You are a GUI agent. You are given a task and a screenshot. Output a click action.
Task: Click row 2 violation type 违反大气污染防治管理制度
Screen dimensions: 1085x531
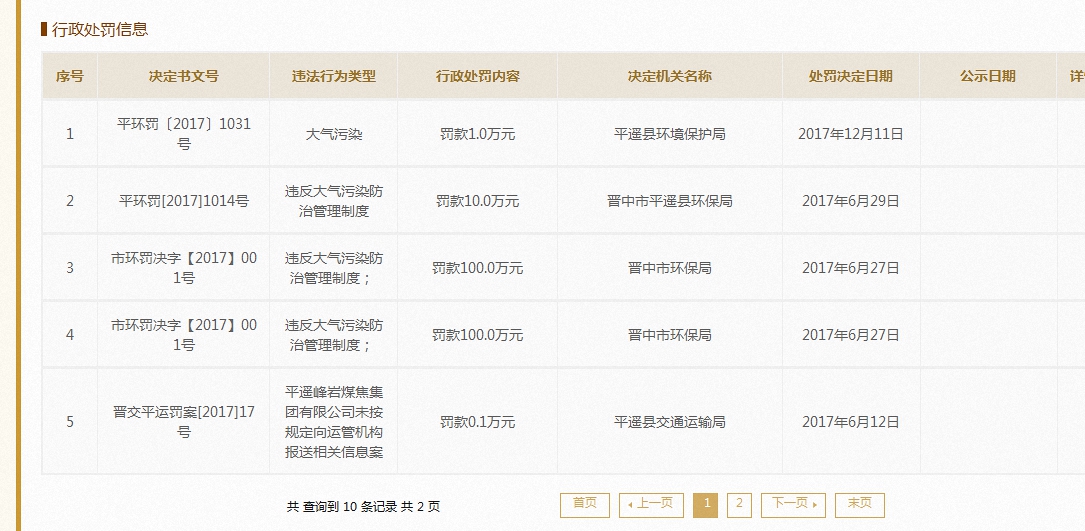pos(334,201)
